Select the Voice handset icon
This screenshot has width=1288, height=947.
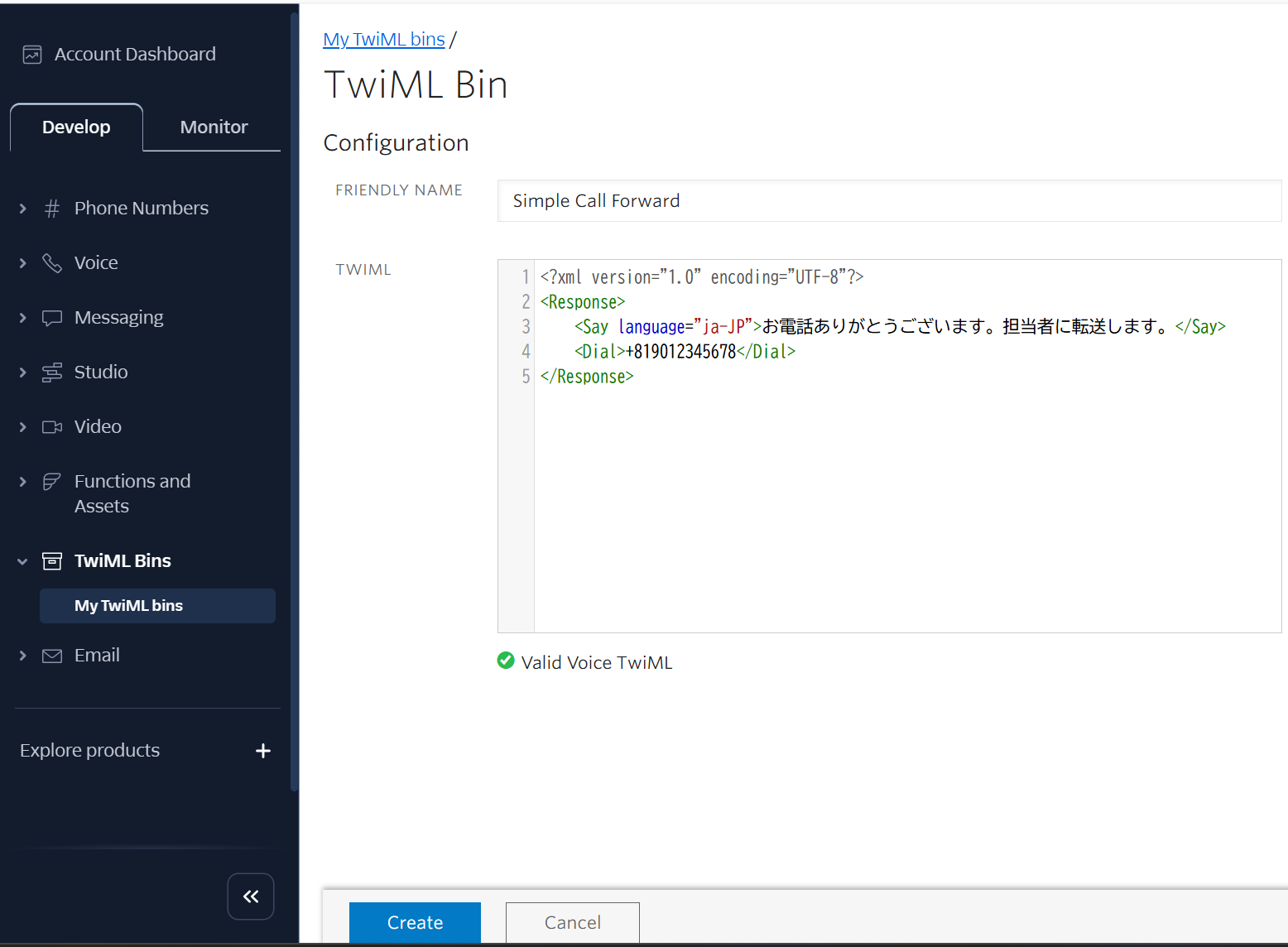51,262
